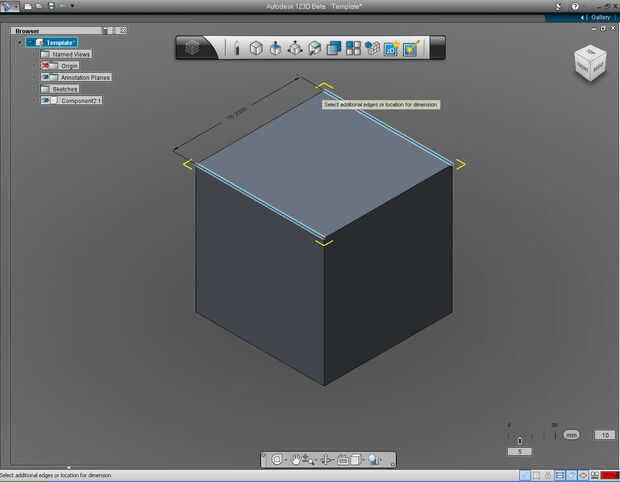Select the Move/transform cube tool
The width and height of the screenshot is (620, 482).
pos(295,48)
